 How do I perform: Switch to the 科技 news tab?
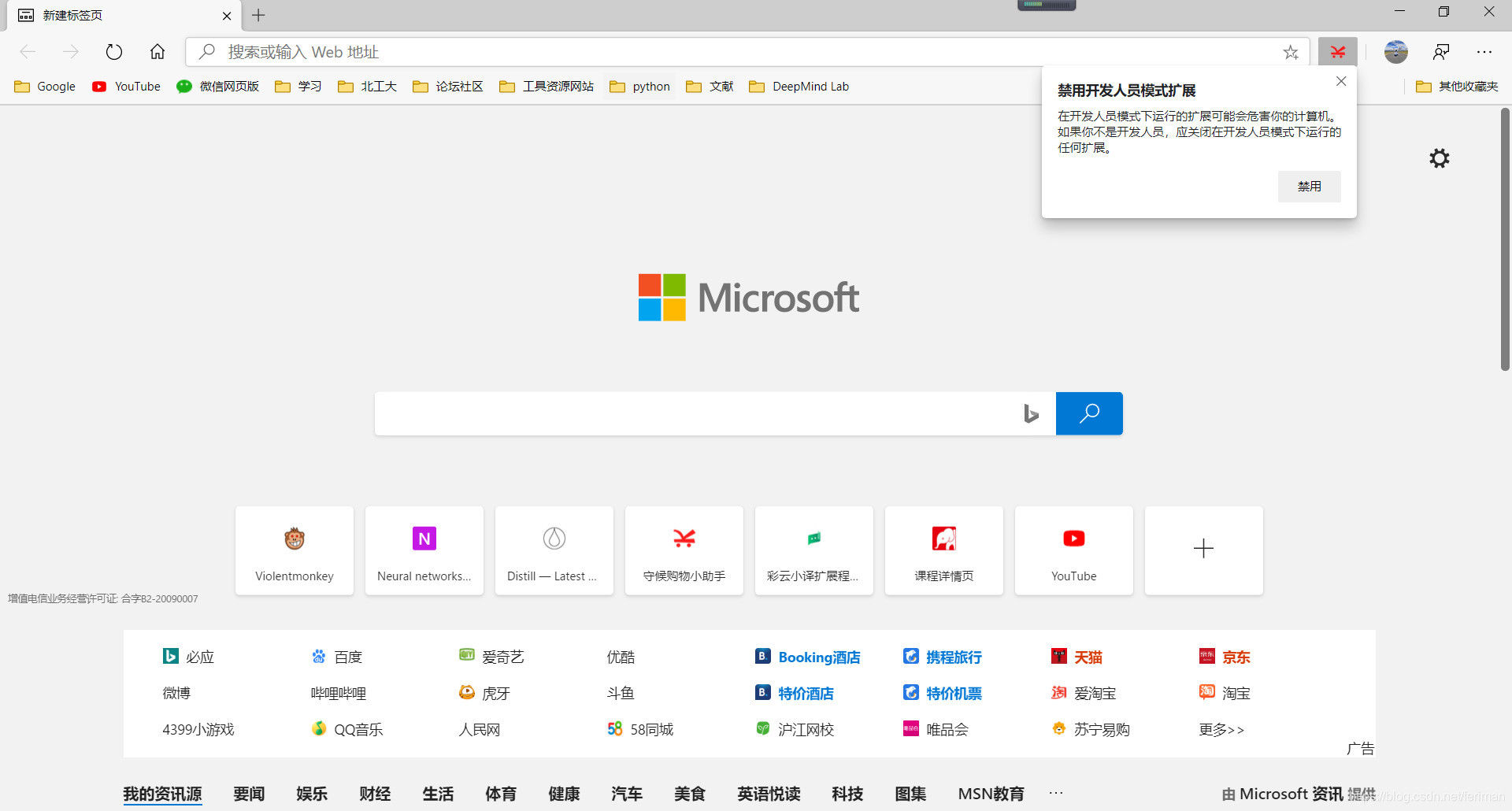(847, 794)
